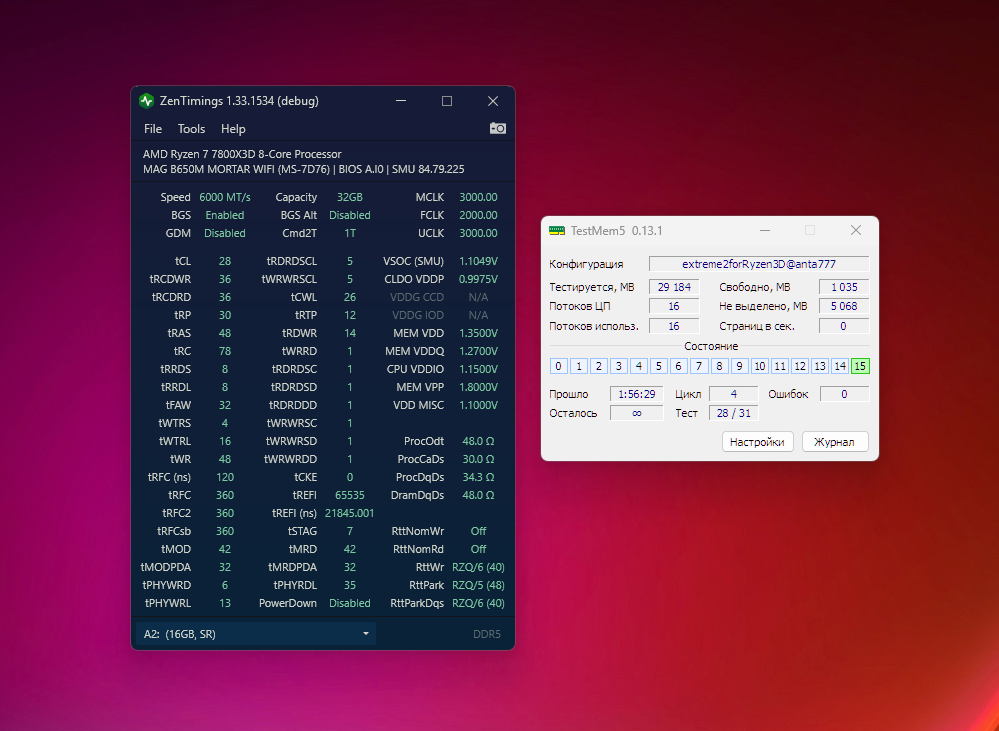The width and height of the screenshot is (999, 731).
Task: Click the GDM value Disabled
Action: click(x=225, y=233)
